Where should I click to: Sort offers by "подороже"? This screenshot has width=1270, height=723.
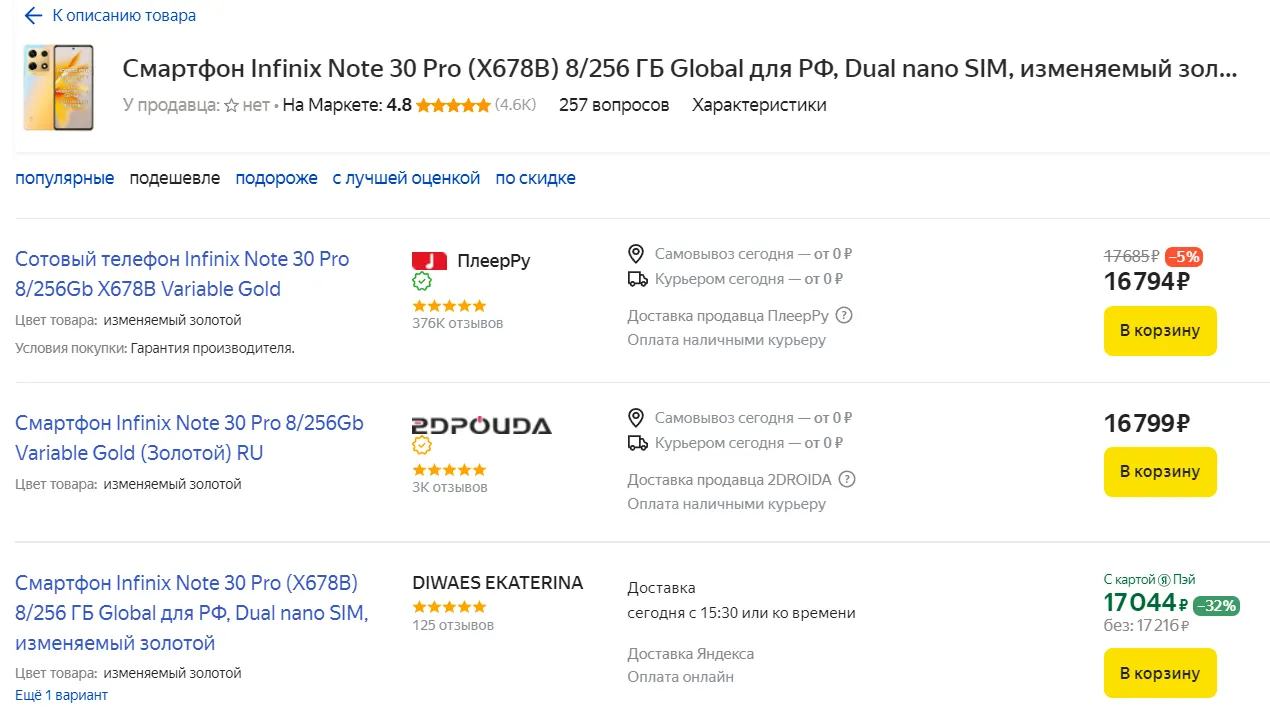tap(276, 178)
